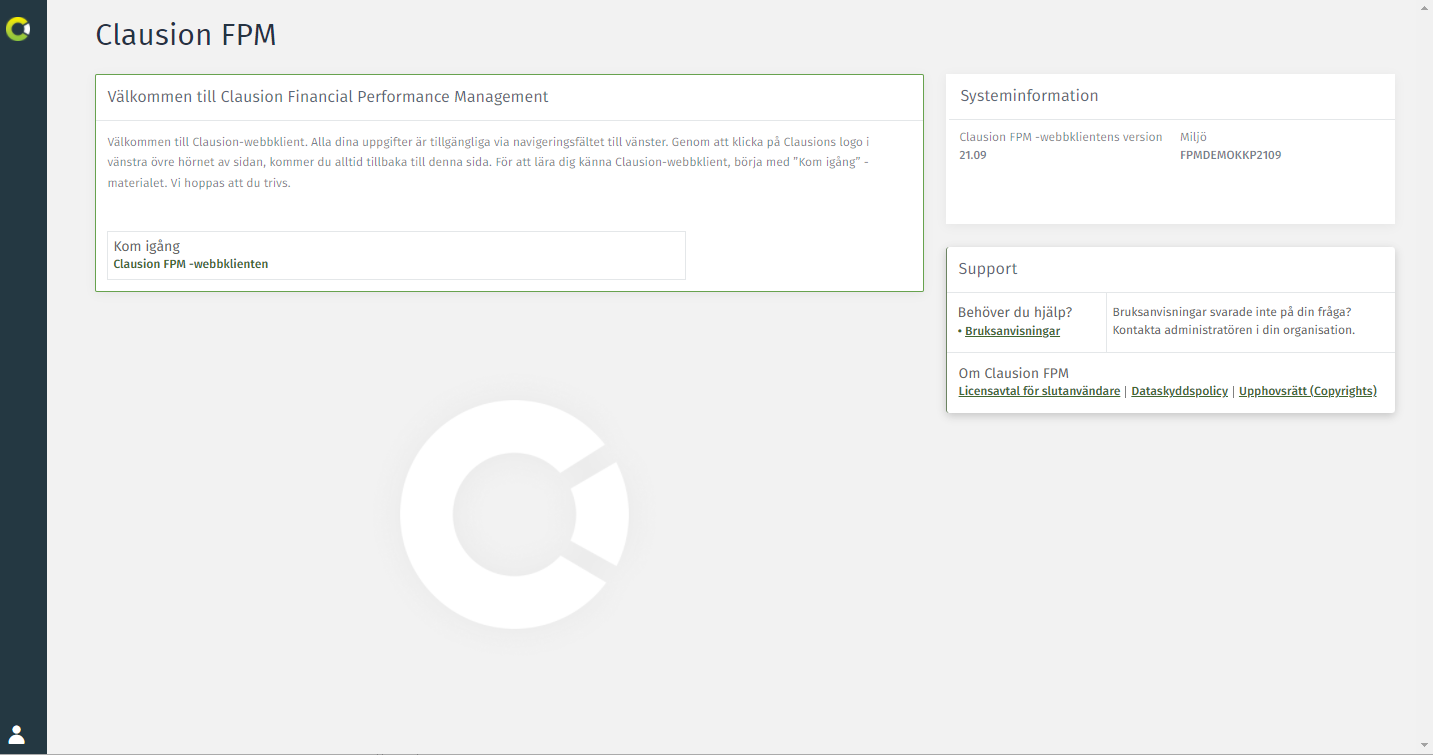Click Clausion FPM -webbklientens version label
Screen dimensions: 1433x755
tap(1060, 137)
